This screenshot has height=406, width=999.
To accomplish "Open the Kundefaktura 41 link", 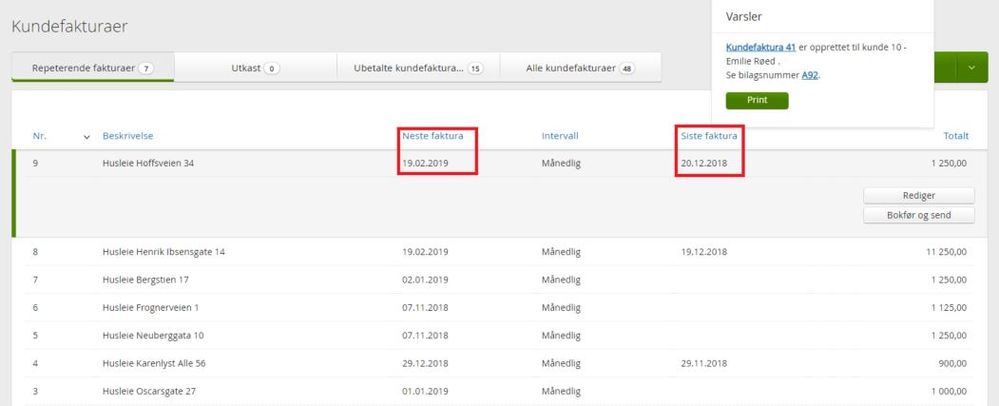I will click(761, 47).
